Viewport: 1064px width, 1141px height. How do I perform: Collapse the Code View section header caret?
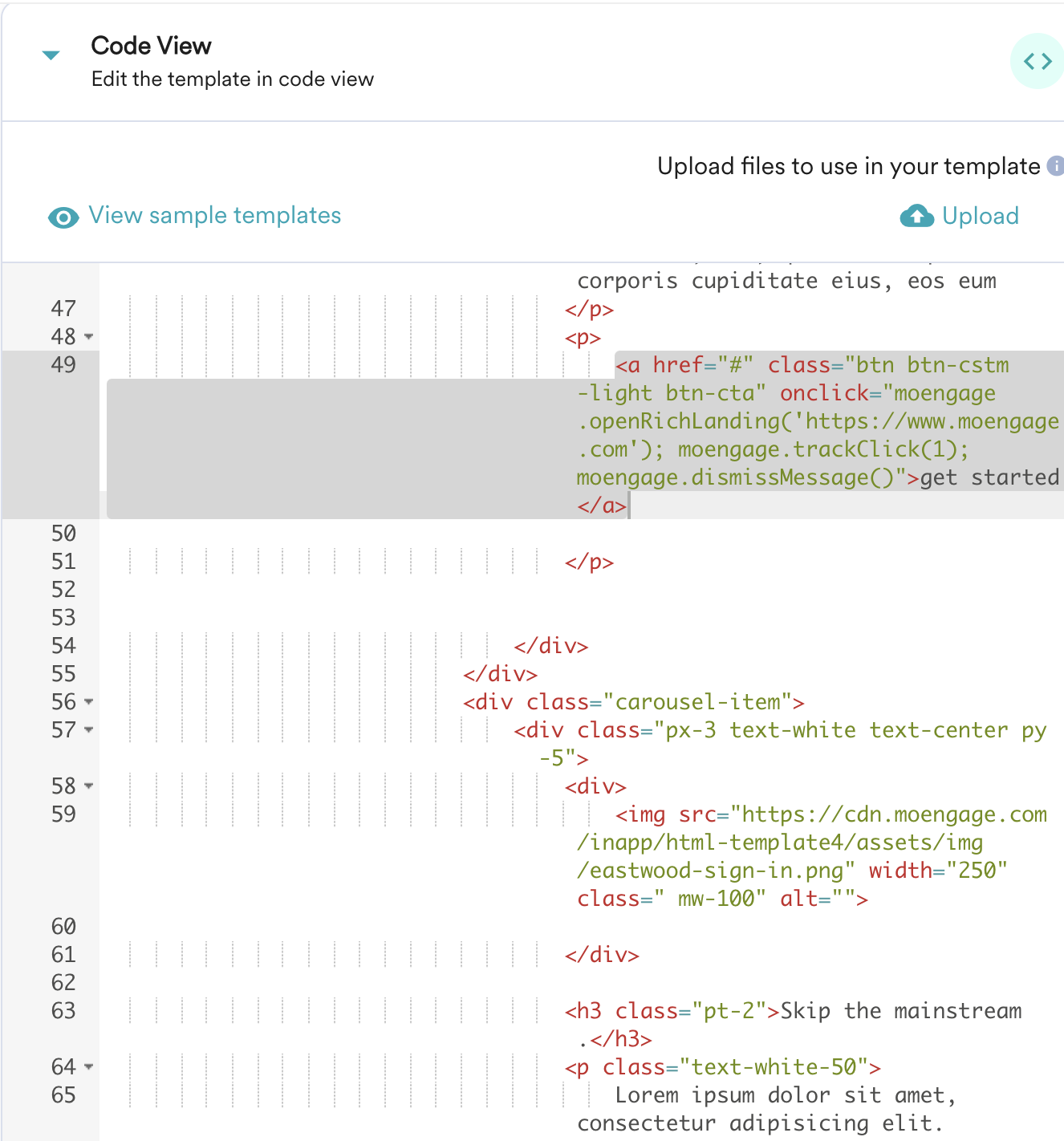50,55
